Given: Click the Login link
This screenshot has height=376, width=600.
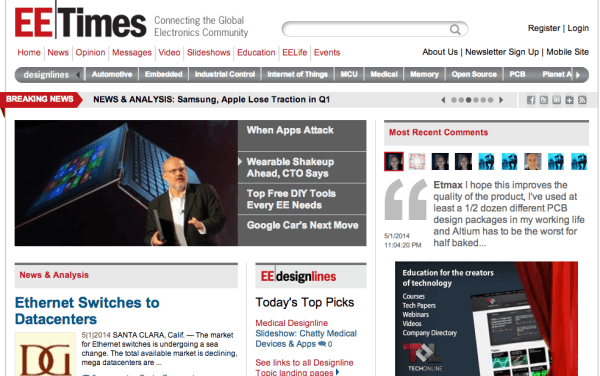Looking at the screenshot, I should (x=578, y=28).
